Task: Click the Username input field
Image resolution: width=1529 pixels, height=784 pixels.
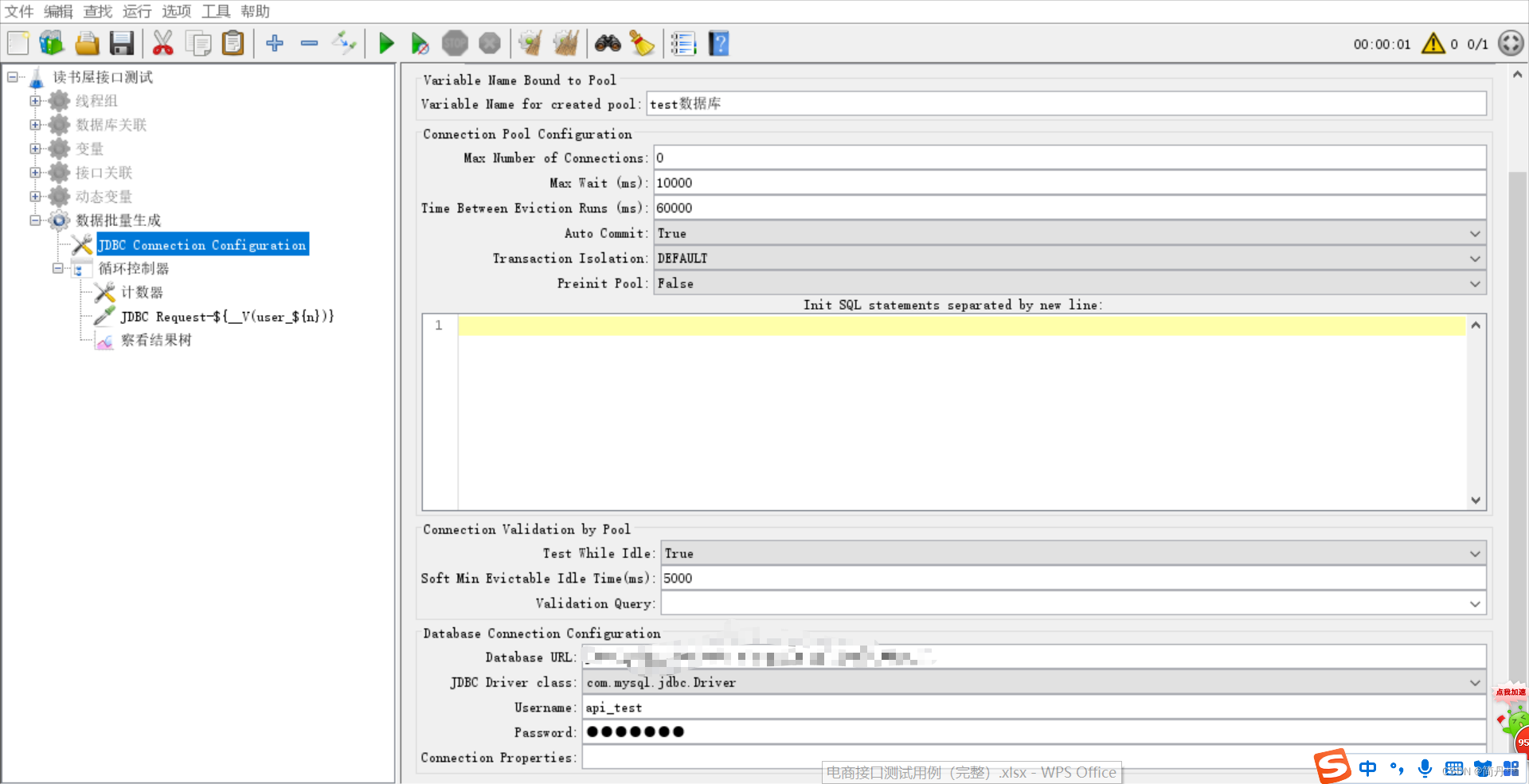Action: (1034, 708)
